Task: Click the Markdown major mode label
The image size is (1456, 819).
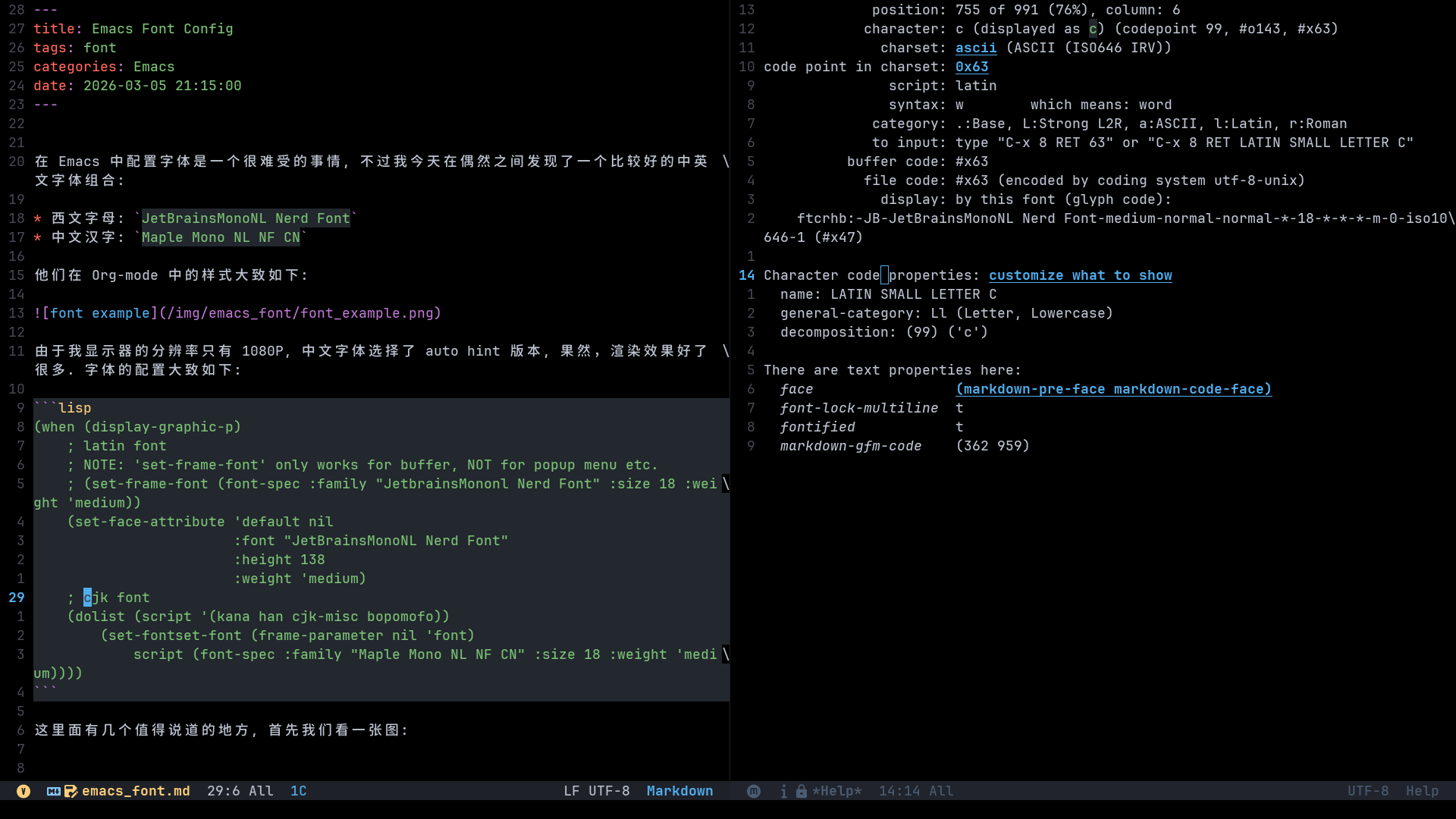Action: click(679, 791)
